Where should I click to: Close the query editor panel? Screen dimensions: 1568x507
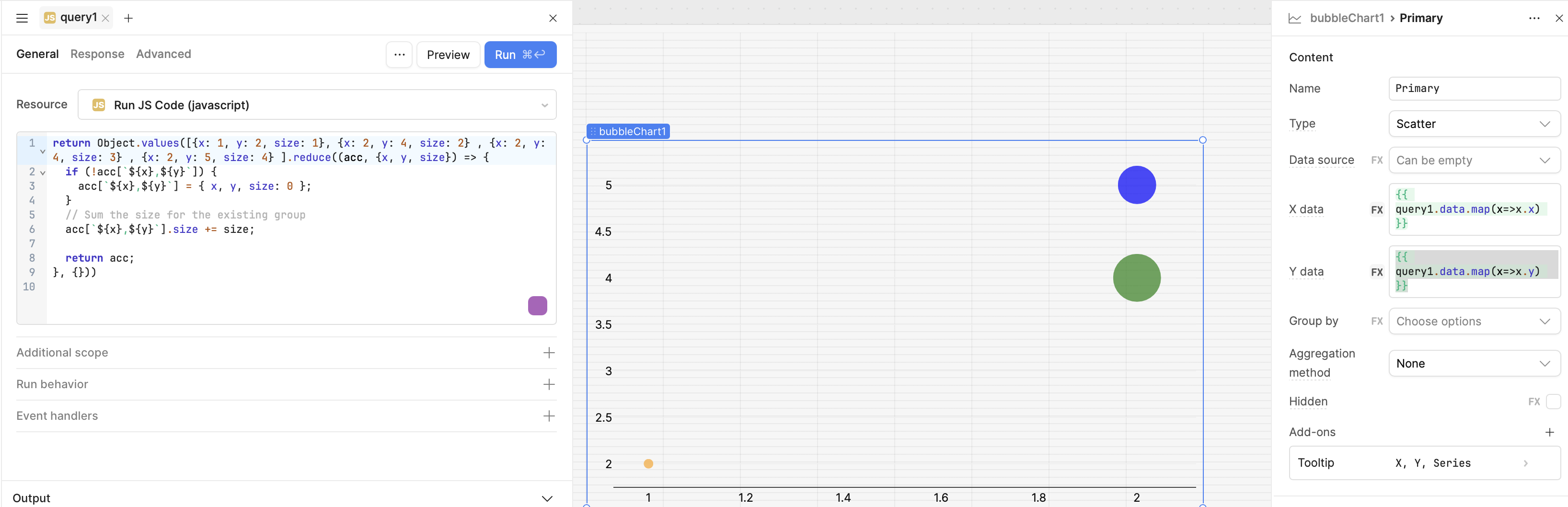pos(553,18)
